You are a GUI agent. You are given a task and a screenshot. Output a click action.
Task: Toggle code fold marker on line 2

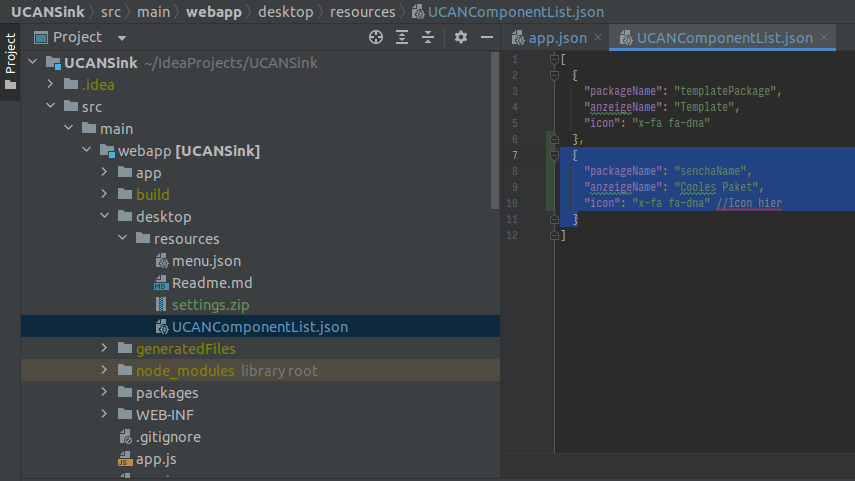pos(555,75)
